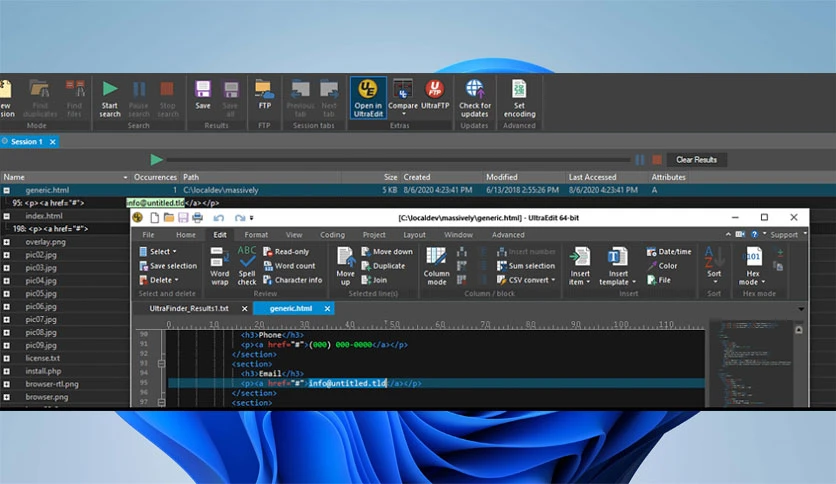Click the undo arrow in UltraEdit title bar

coord(219,217)
